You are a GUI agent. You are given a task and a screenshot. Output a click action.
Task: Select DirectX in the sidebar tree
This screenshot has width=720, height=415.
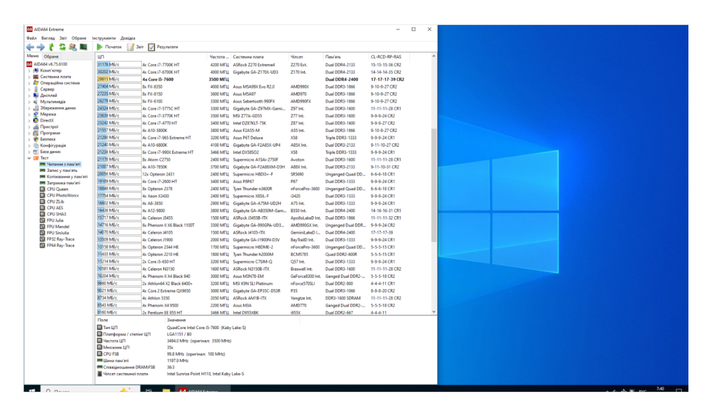click(x=44, y=120)
